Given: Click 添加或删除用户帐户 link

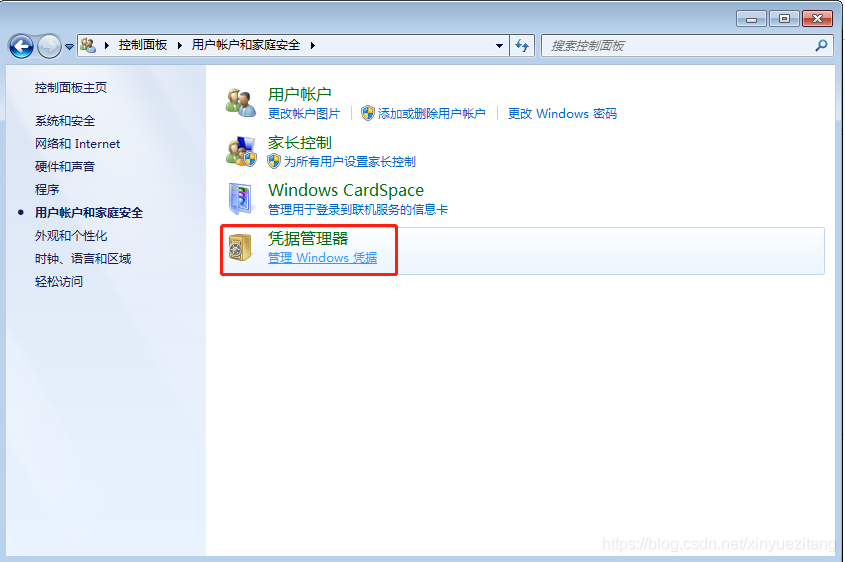Looking at the screenshot, I should click(x=432, y=114).
